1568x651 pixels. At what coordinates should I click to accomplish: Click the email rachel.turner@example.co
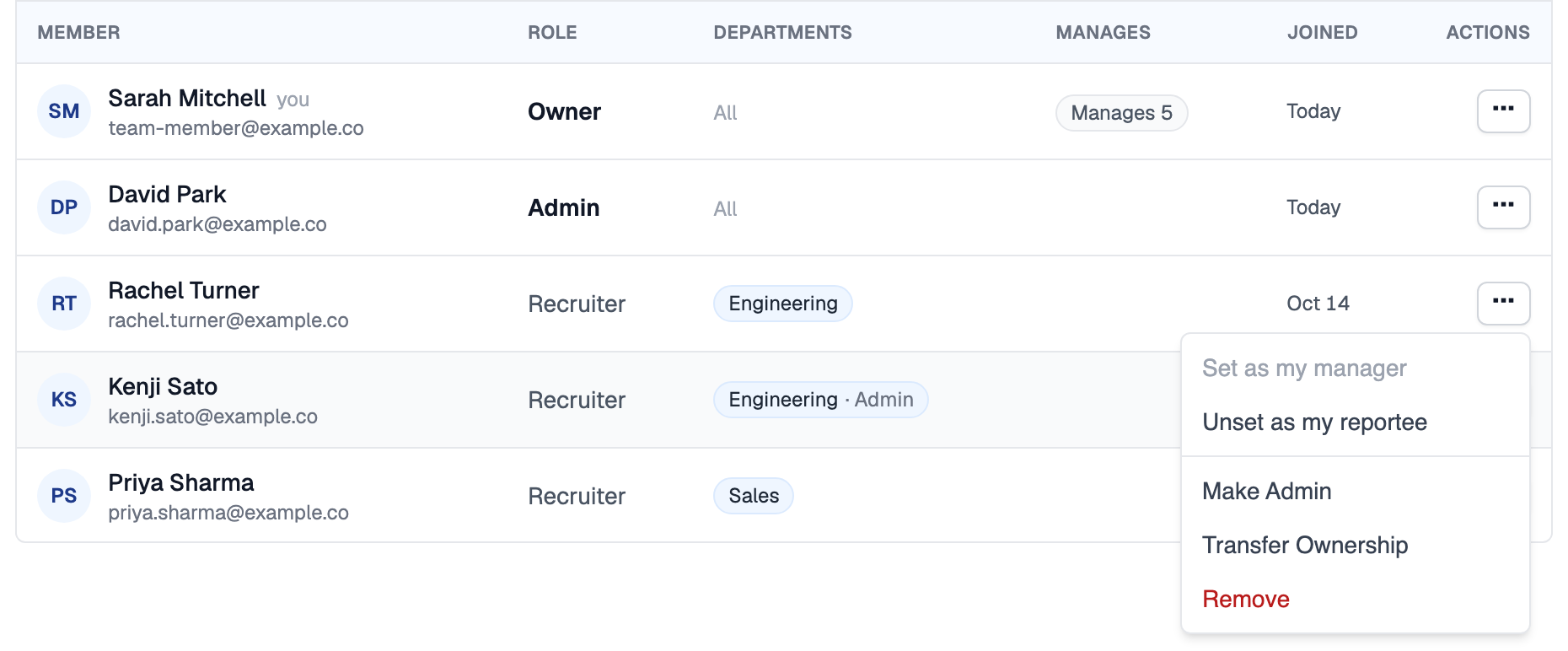tap(228, 320)
